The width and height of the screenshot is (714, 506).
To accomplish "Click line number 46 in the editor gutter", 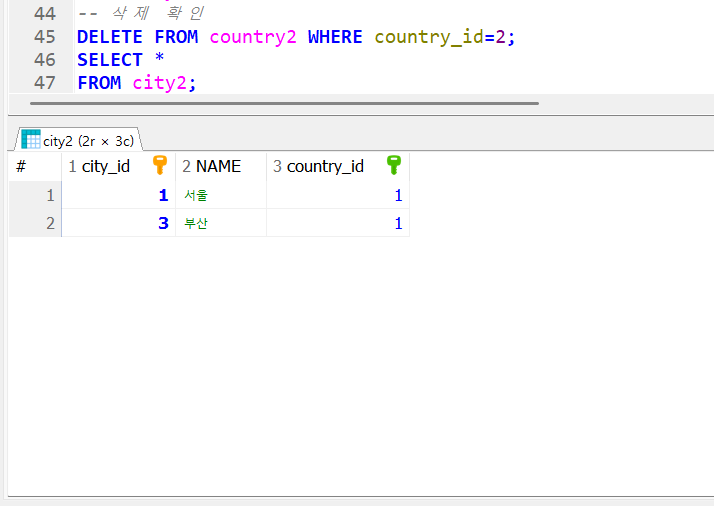I will coord(45,60).
